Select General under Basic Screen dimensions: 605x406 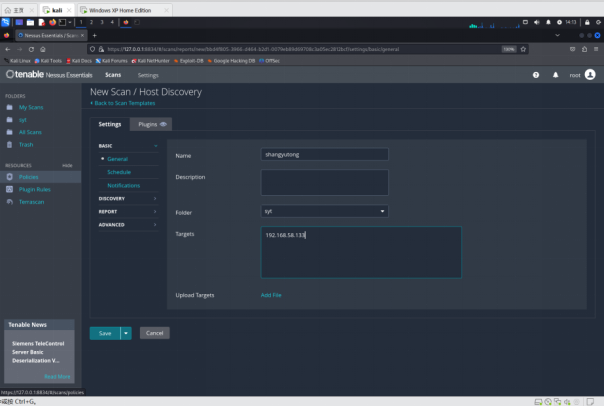[x=117, y=159]
